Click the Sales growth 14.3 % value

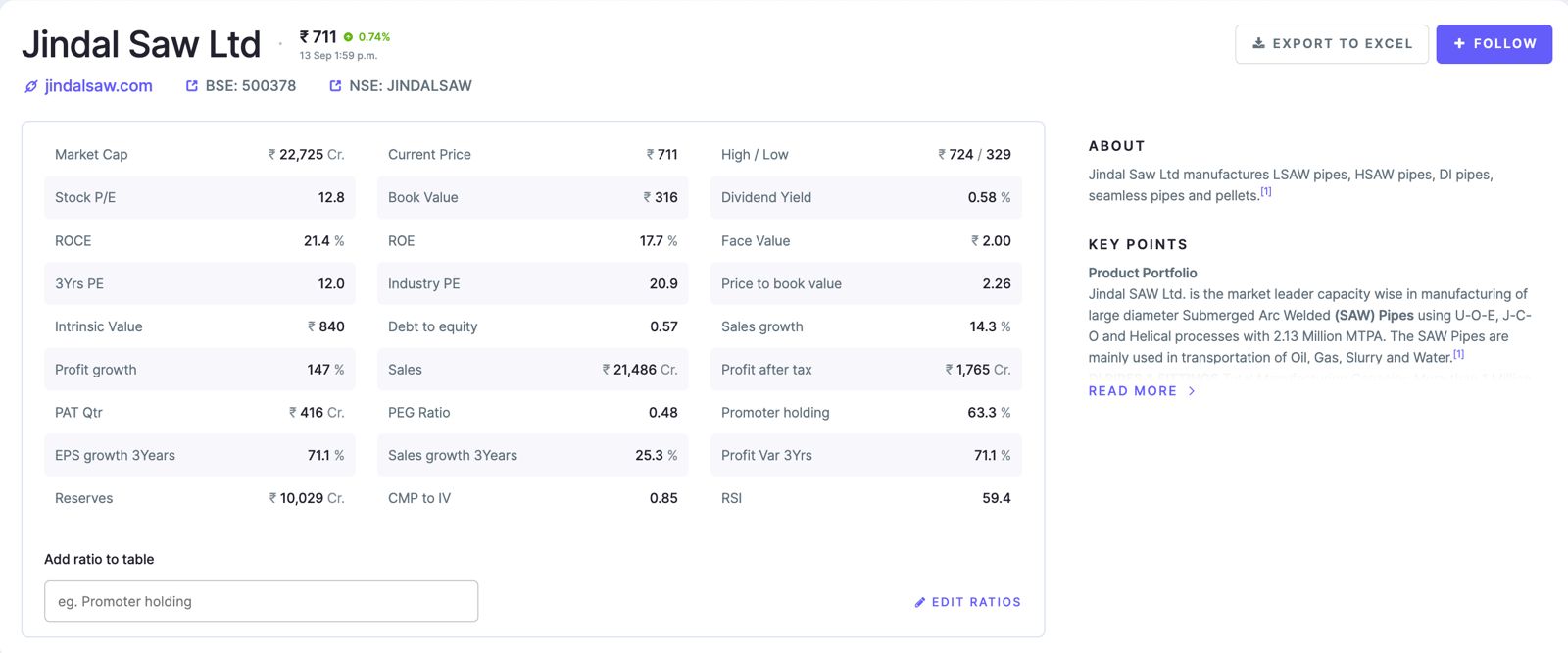(990, 326)
